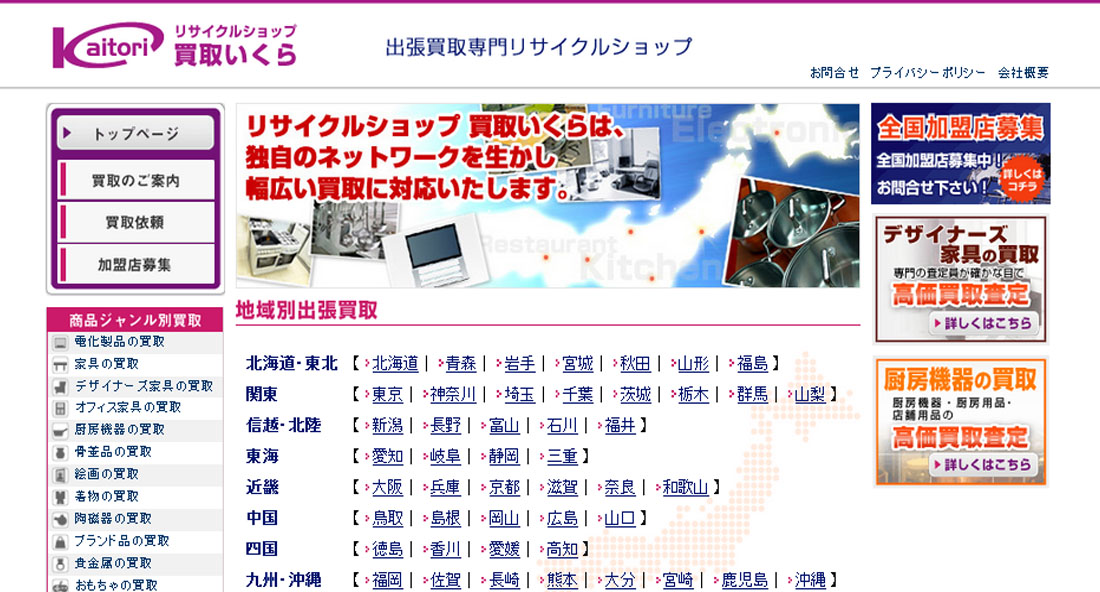This screenshot has width=1100, height=592.
Task: Select the 東京 prefecture link
Action: coord(387,394)
